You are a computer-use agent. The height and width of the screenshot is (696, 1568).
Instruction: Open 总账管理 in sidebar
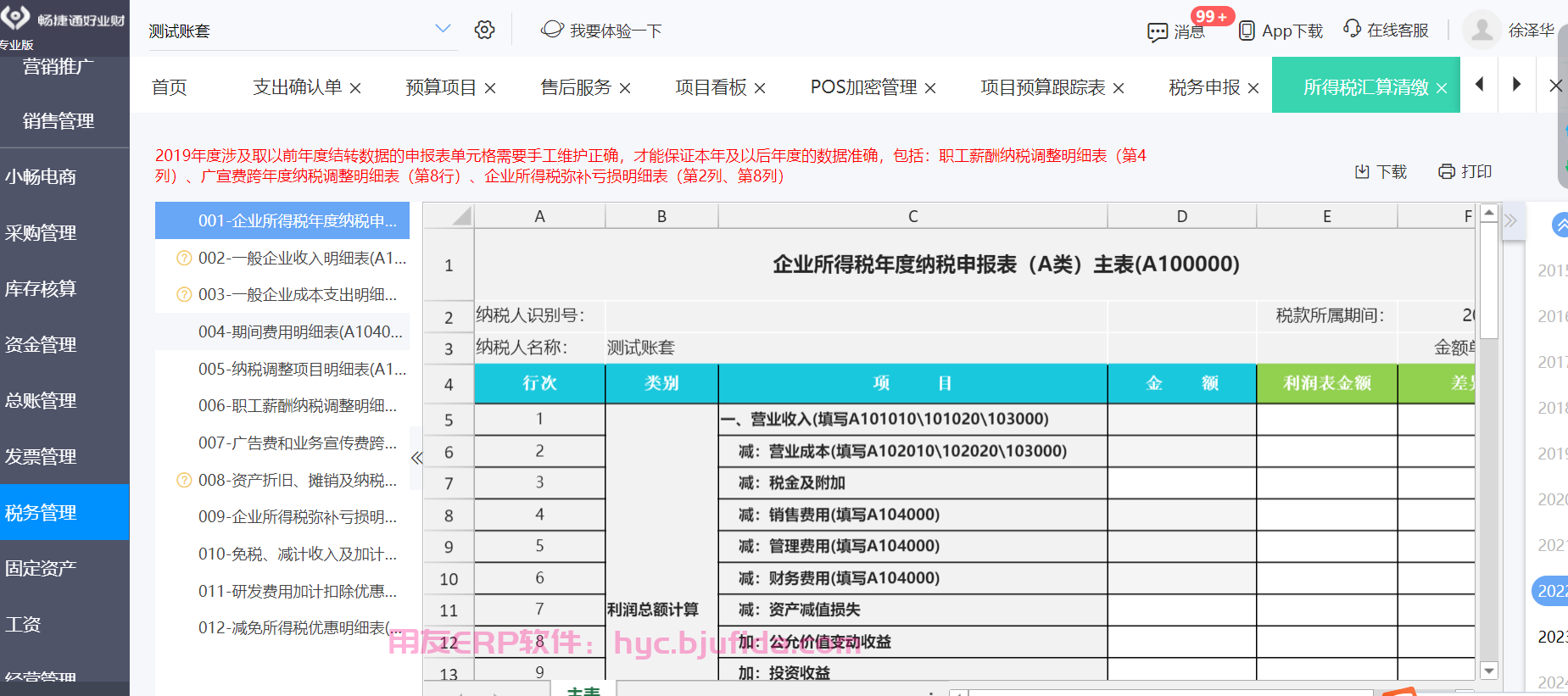click(x=64, y=401)
